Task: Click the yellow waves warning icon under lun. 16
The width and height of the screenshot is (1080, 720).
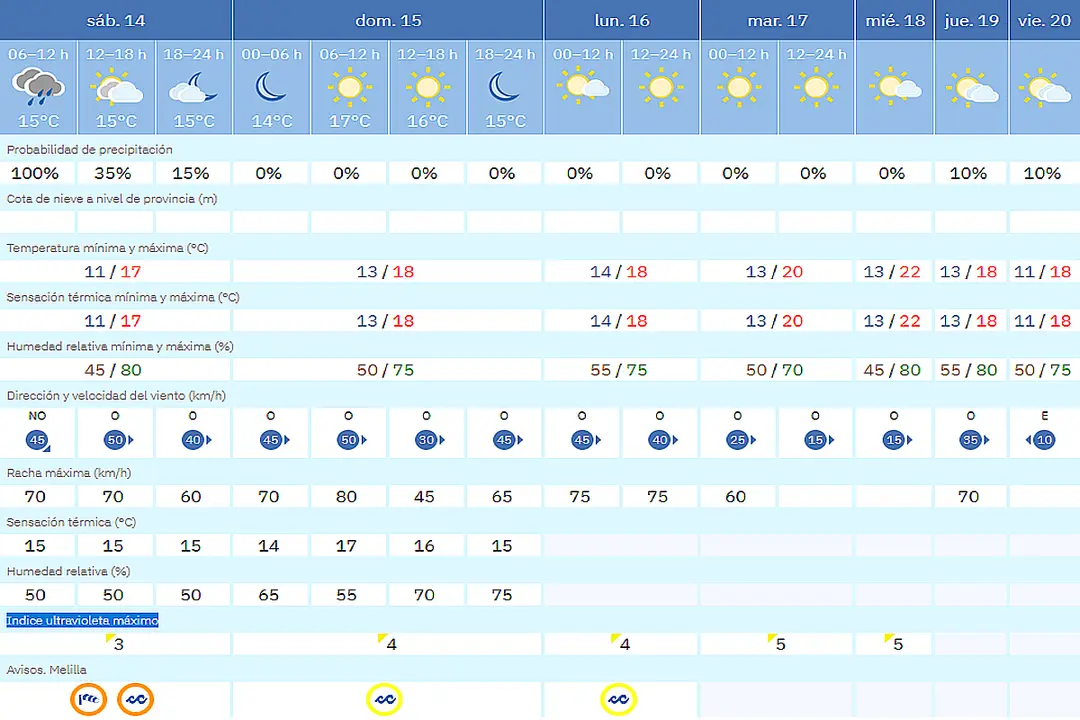Action: (618, 699)
